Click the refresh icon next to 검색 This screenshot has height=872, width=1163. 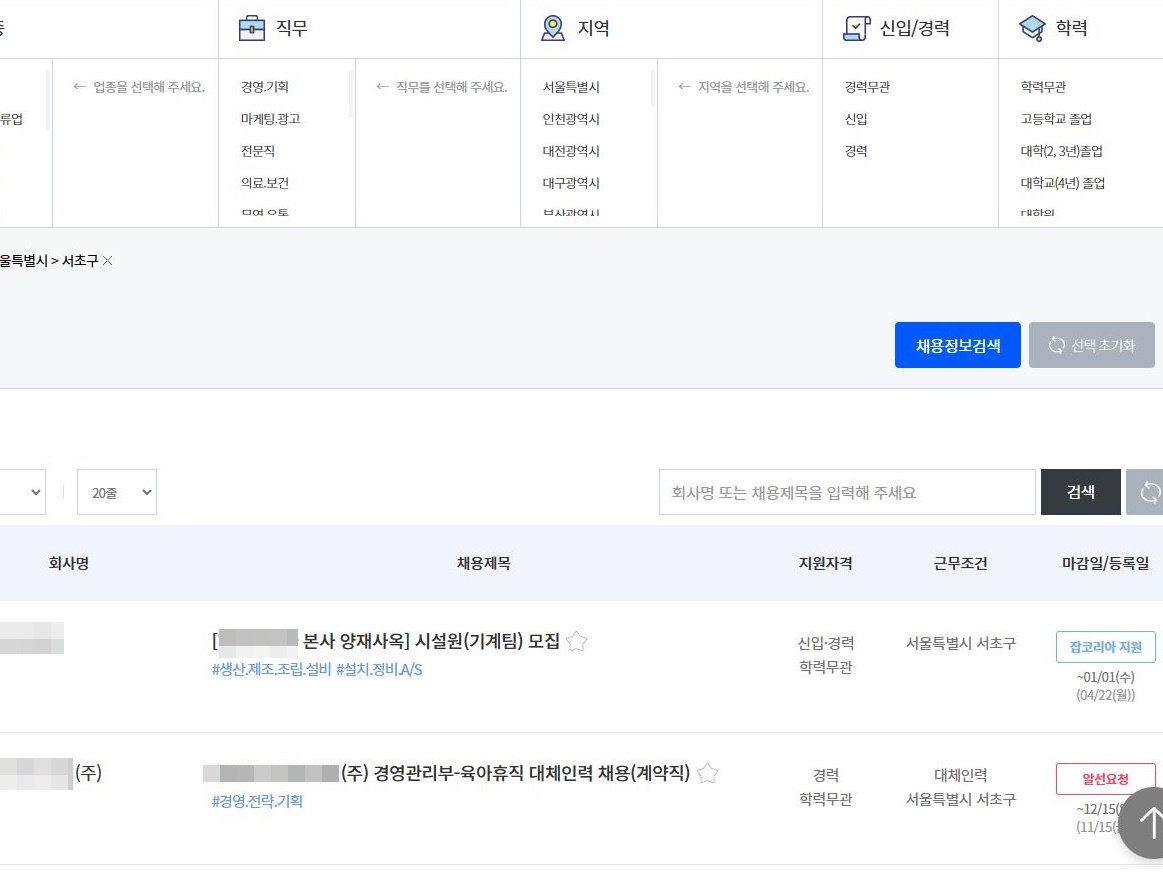click(1146, 492)
